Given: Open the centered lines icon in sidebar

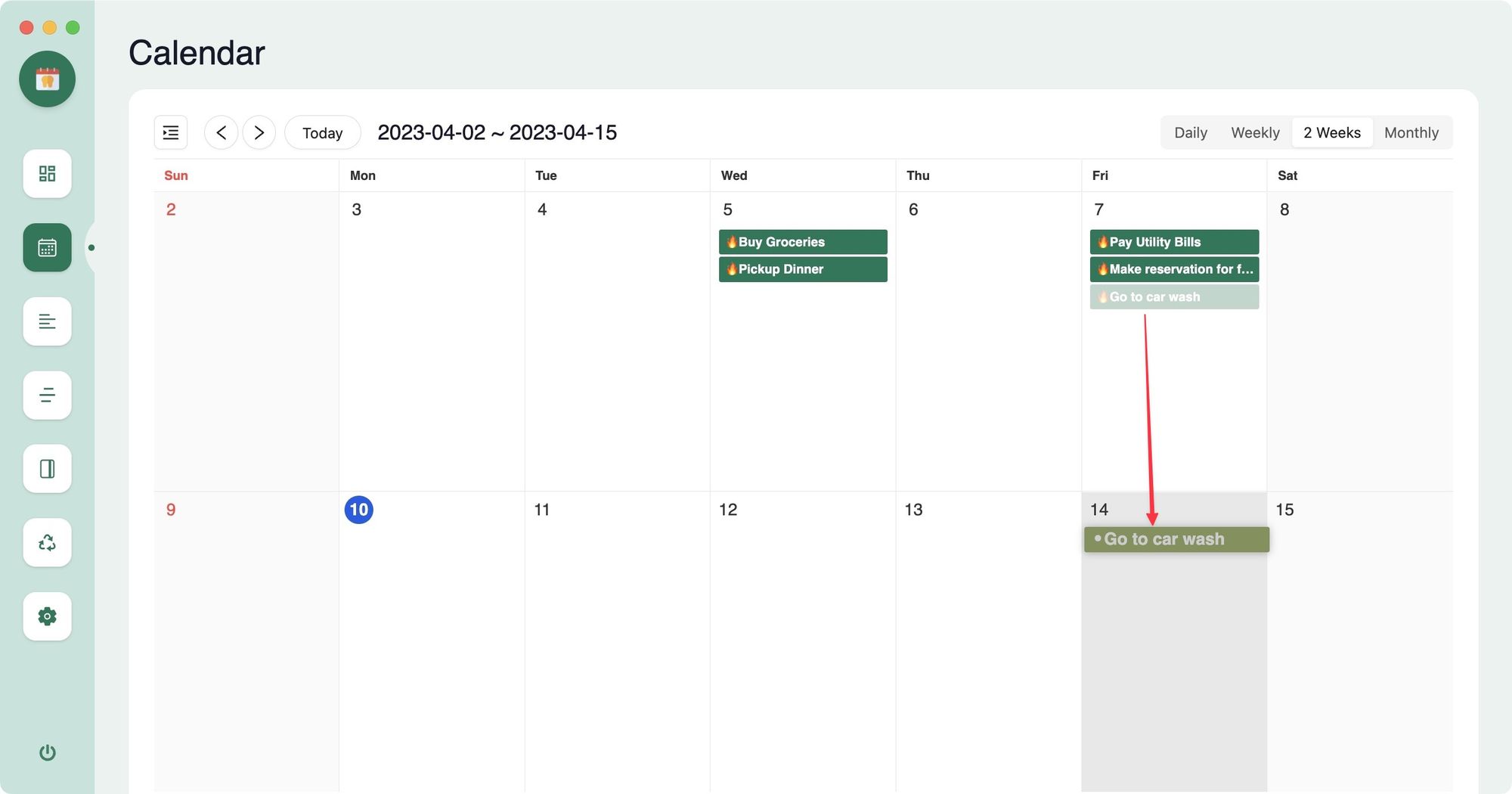Looking at the screenshot, I should click(x=47, y=395).
